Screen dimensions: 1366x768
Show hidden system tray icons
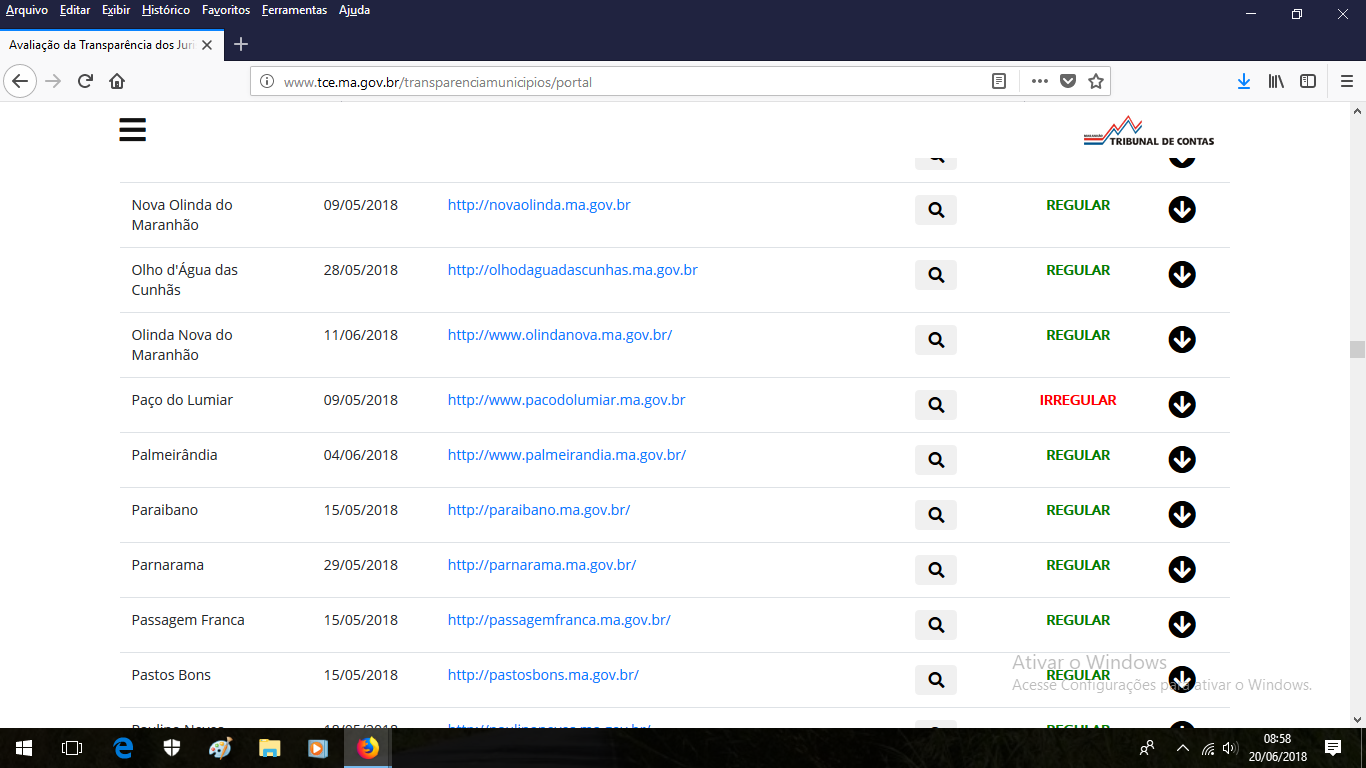point(1183,748)
